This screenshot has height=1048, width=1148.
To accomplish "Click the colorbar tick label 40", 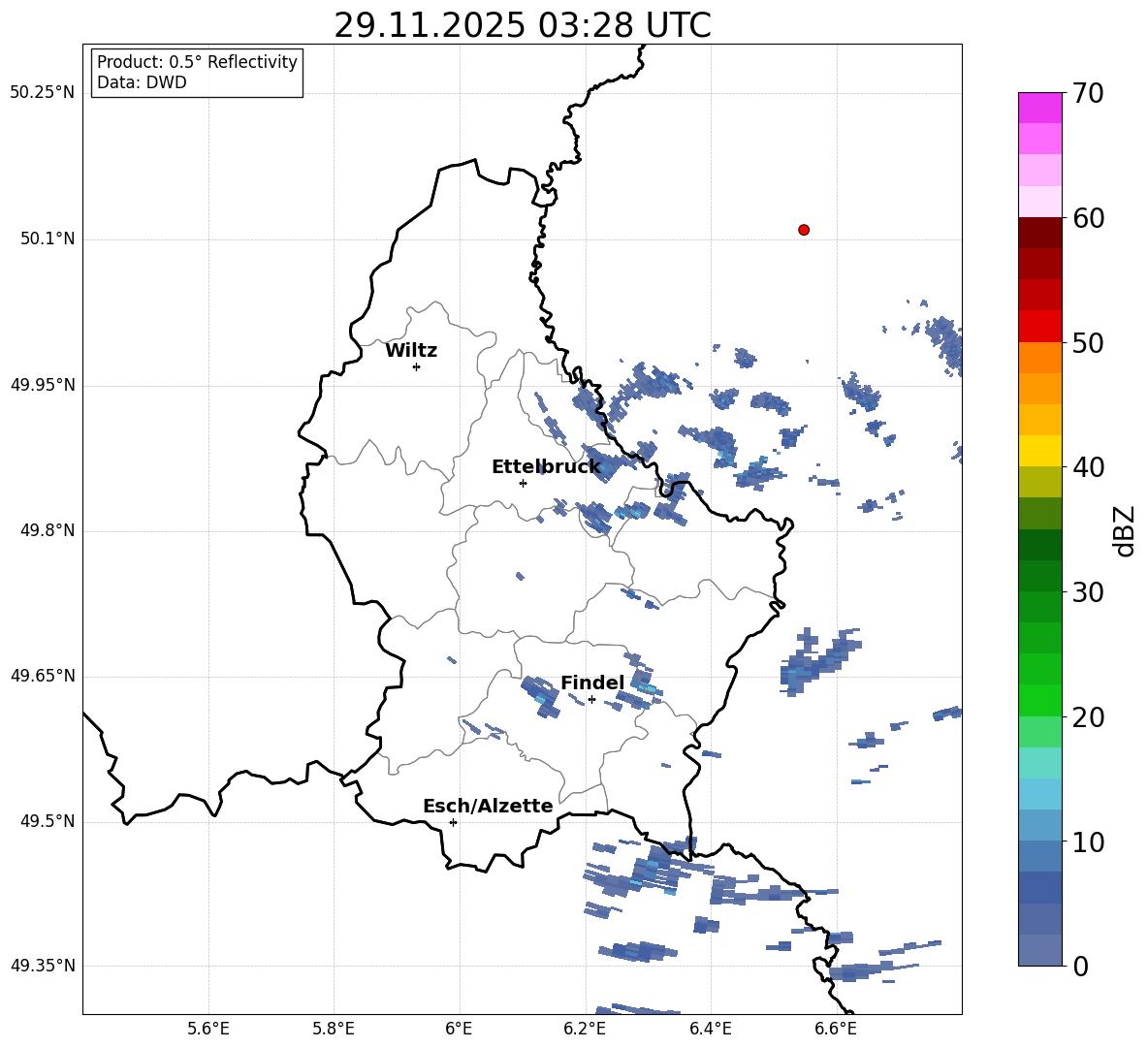I will pos(1088,467).
